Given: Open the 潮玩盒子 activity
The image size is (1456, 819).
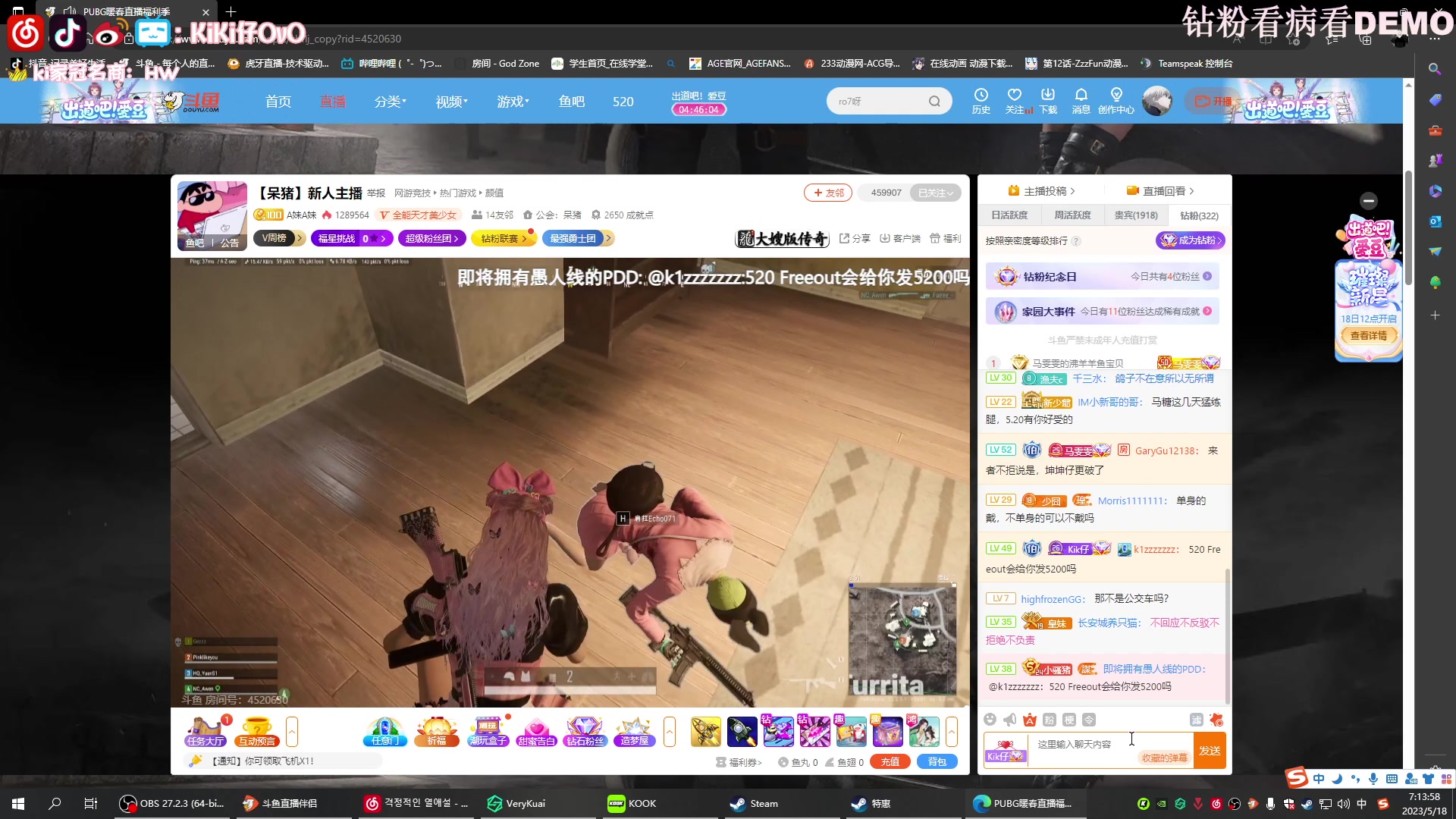Looking at the screenshot, I should pos(488,732).
